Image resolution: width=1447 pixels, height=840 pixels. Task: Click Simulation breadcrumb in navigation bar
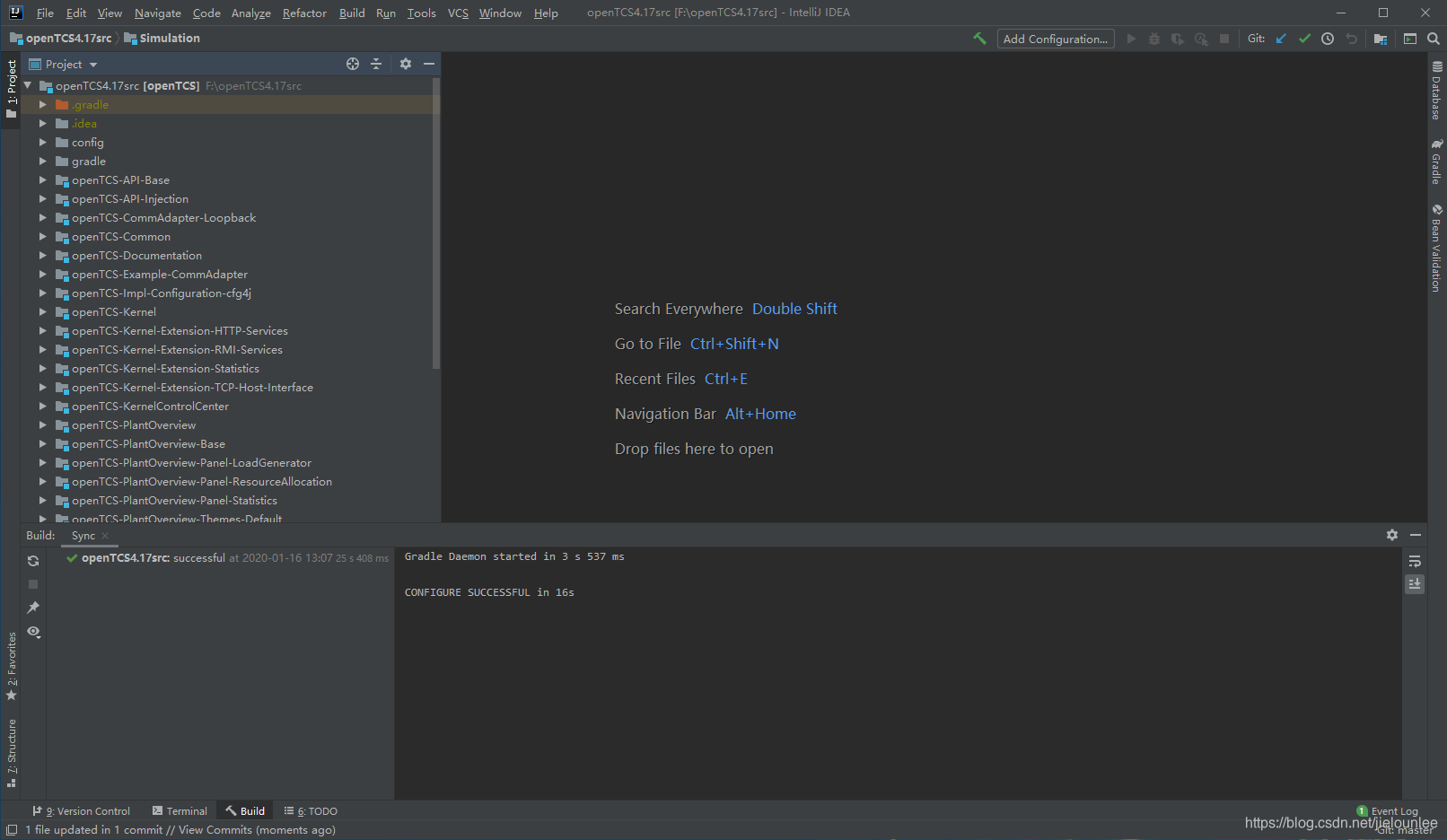click(162, 38)
